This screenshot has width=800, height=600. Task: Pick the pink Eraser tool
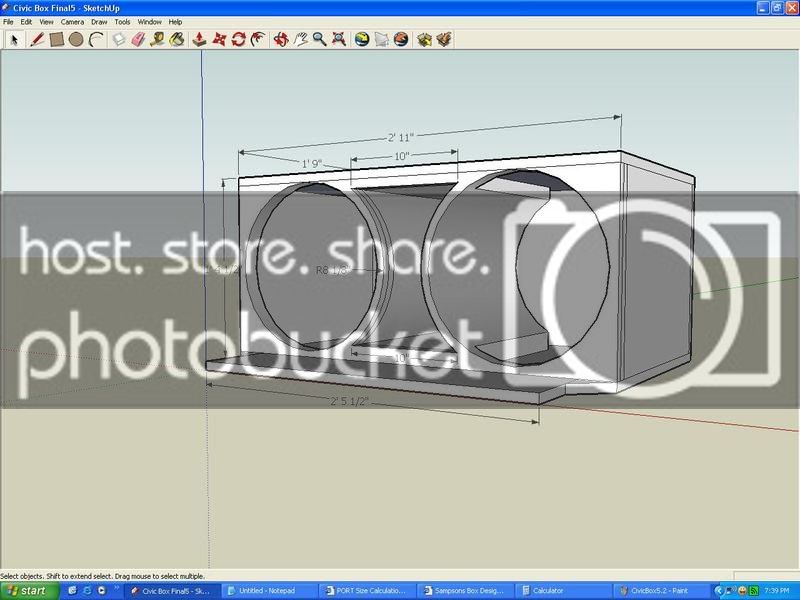138,39
